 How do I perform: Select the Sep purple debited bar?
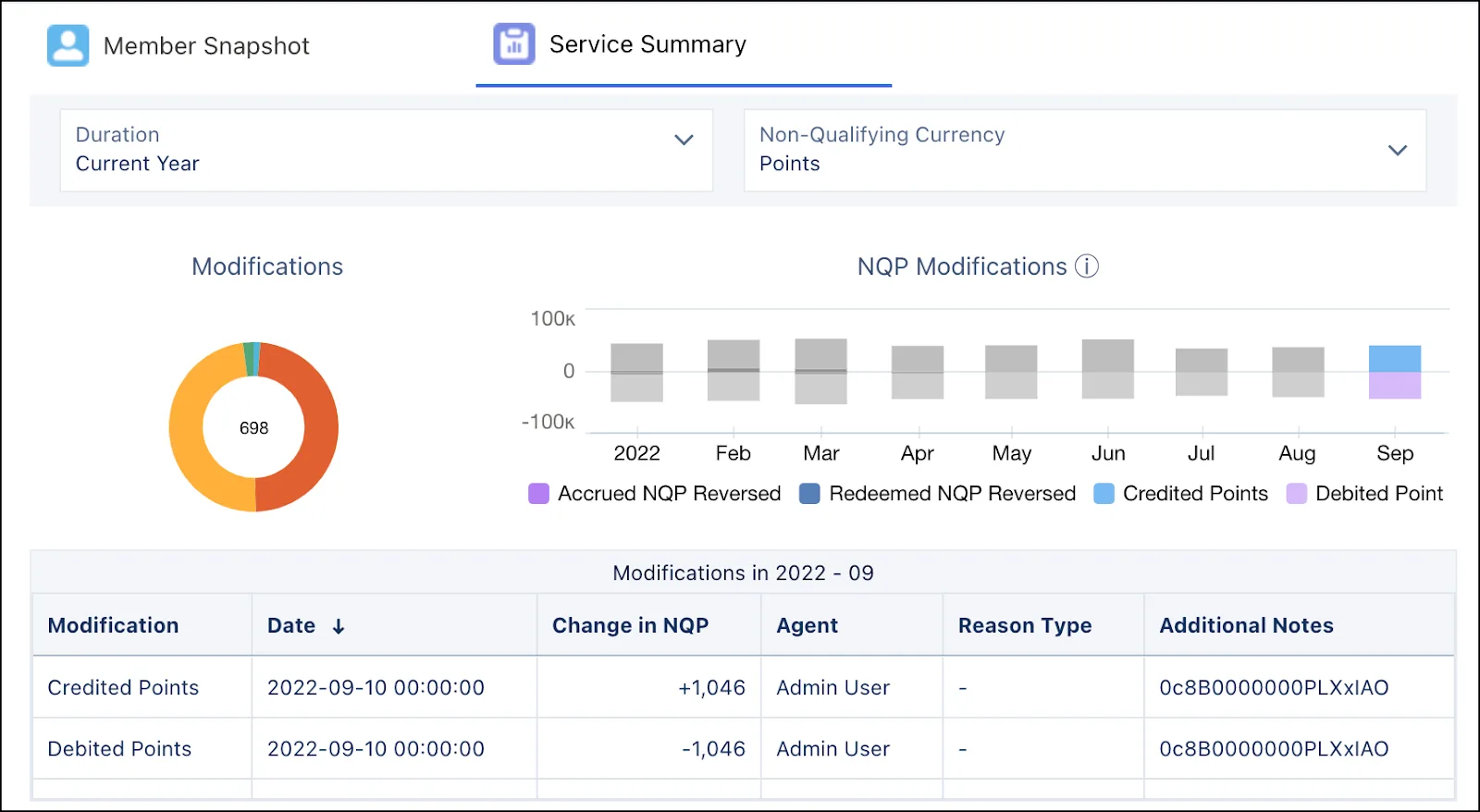click(1395, 386)
